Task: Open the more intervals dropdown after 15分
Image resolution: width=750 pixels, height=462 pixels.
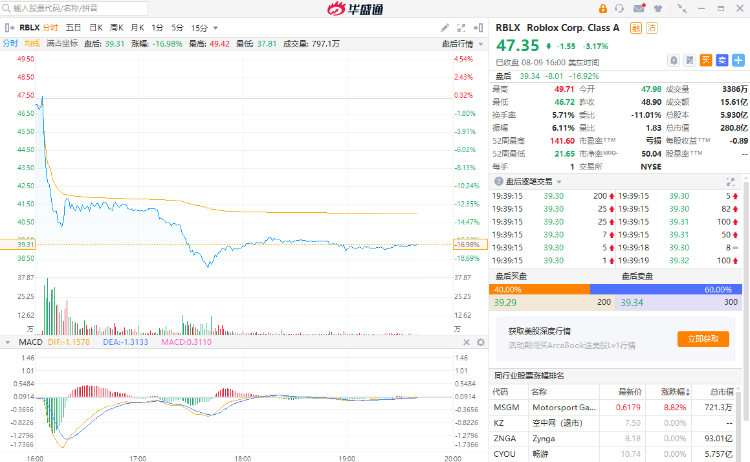Action: (215, 28)
